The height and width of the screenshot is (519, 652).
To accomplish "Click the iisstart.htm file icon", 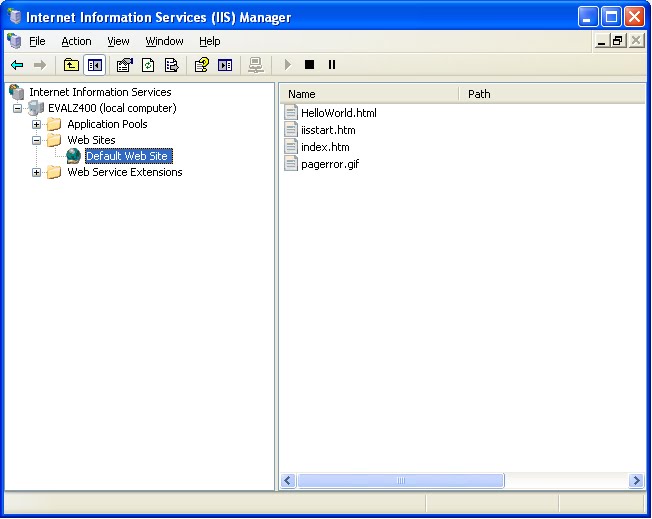I will coord(291,129).
